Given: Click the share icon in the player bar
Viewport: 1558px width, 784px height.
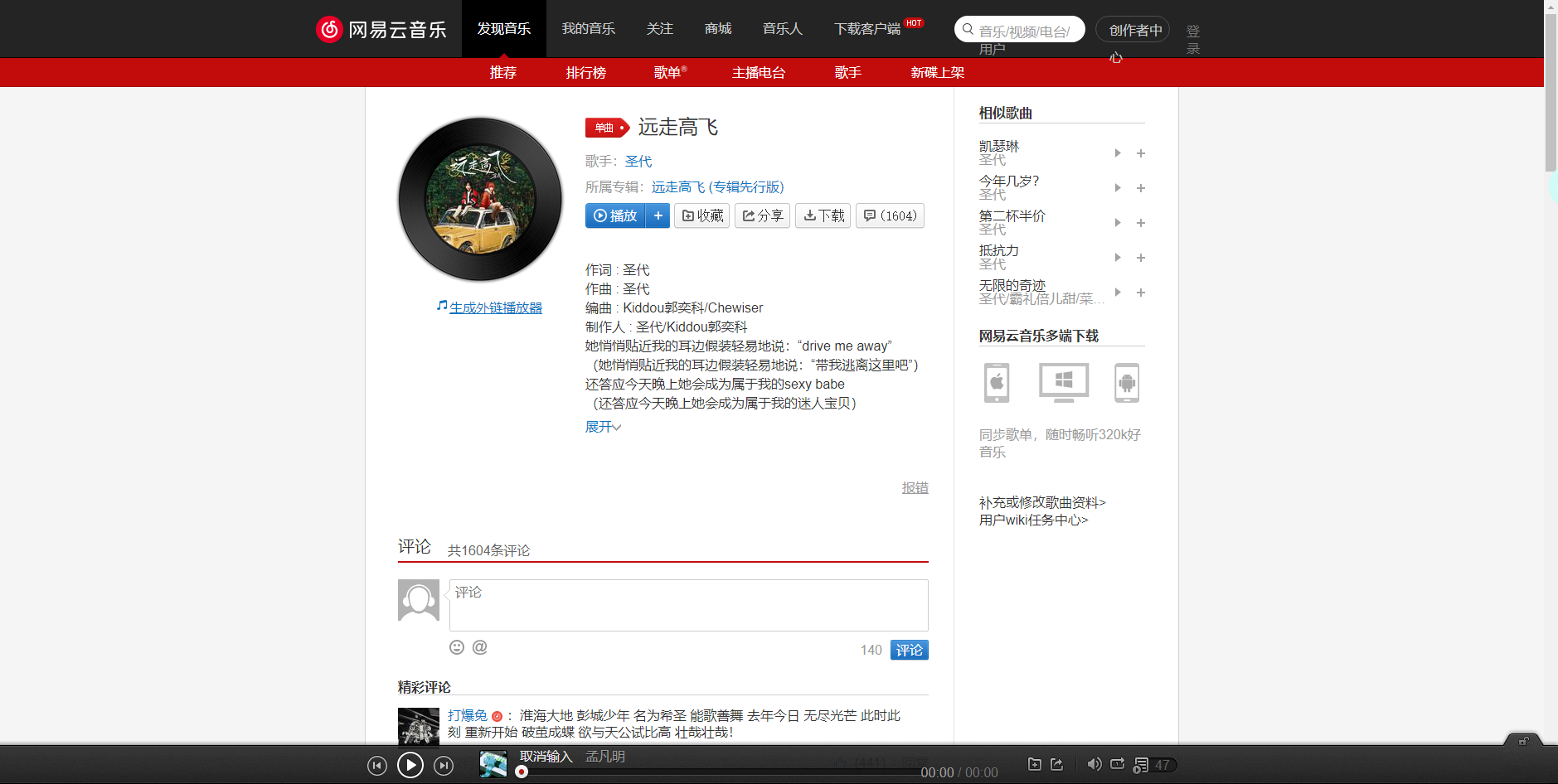Looking at the screenshot, I should point(1056,764).
